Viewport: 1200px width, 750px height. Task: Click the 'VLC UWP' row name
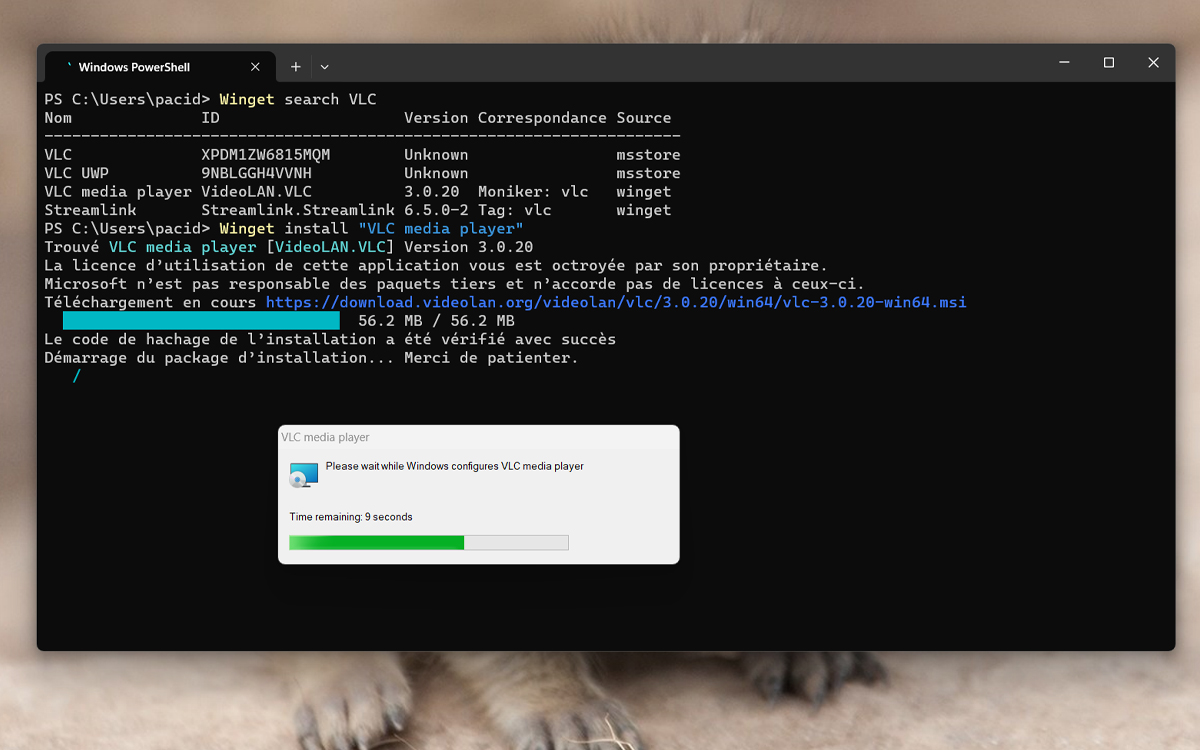click(x=77, y=173)
